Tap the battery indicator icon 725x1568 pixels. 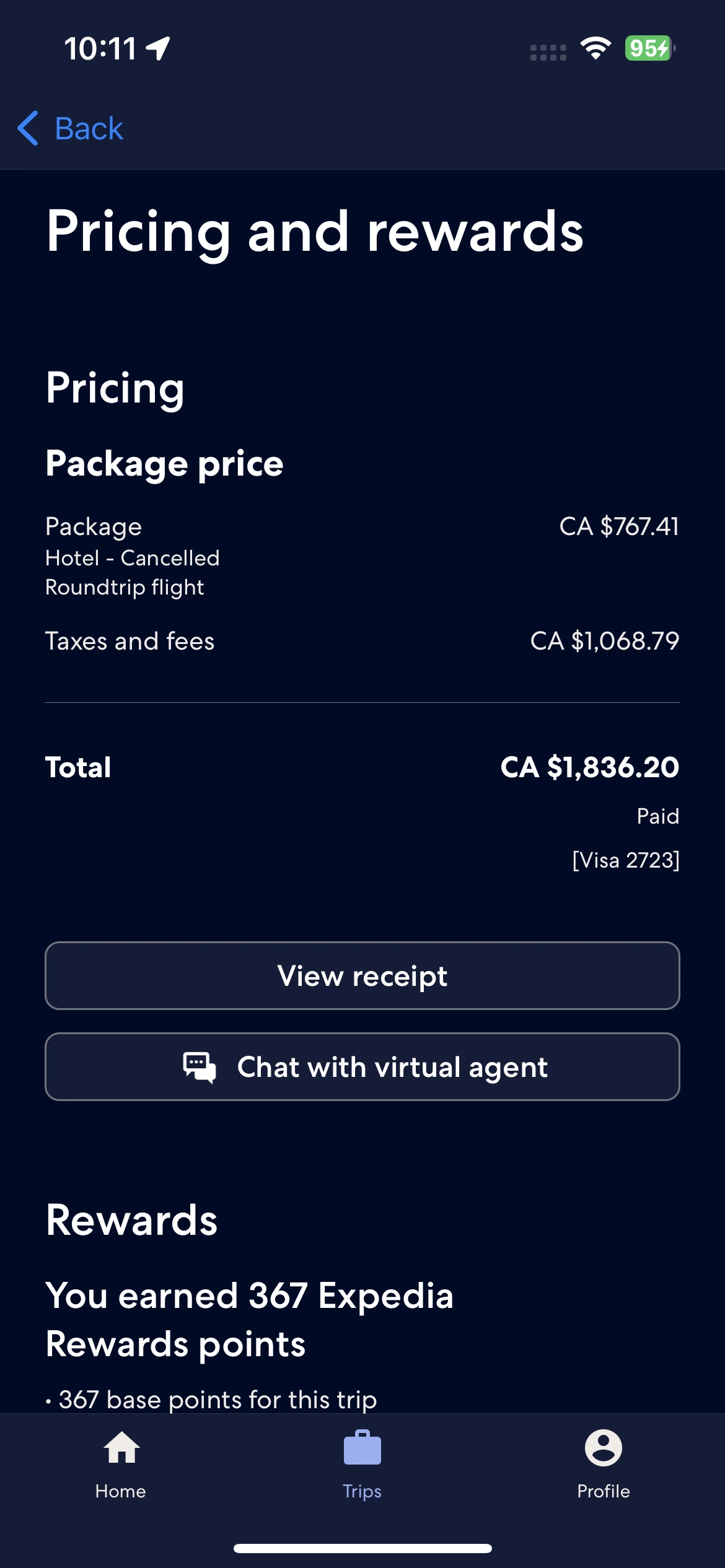pos(649,48)
